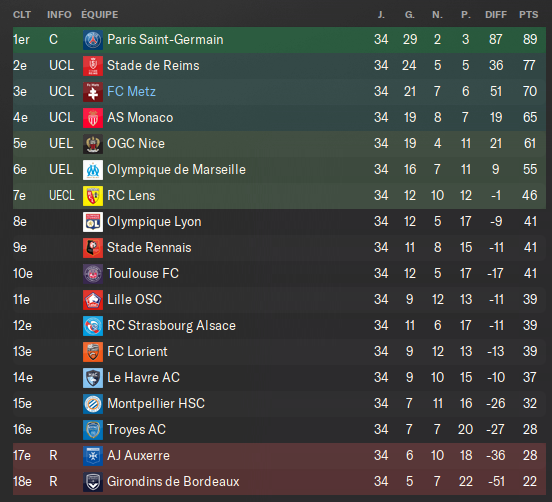Click the ÉQUIPE column header
The height and width of the screenshot is (502, 552).
point(100,15)
